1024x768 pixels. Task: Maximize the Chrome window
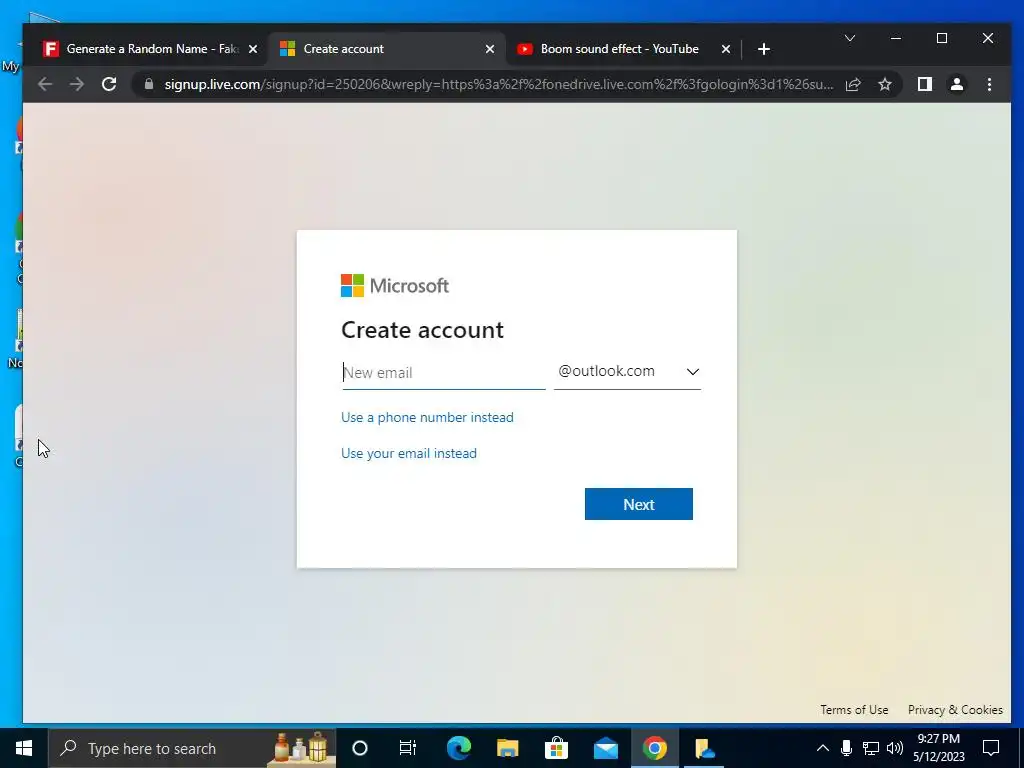click(x=942, y=39)
